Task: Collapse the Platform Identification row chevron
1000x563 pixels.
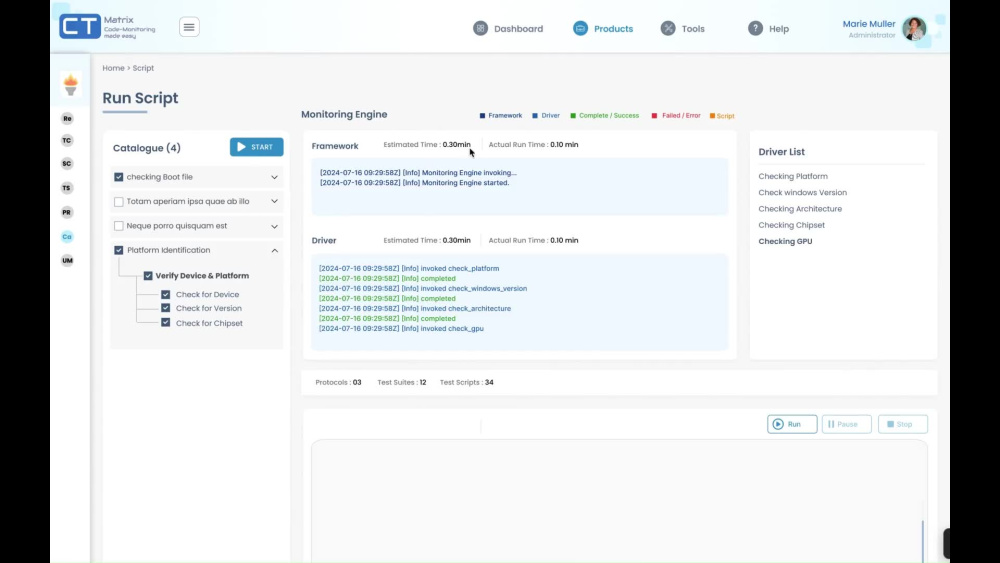Action: point(275,251)
